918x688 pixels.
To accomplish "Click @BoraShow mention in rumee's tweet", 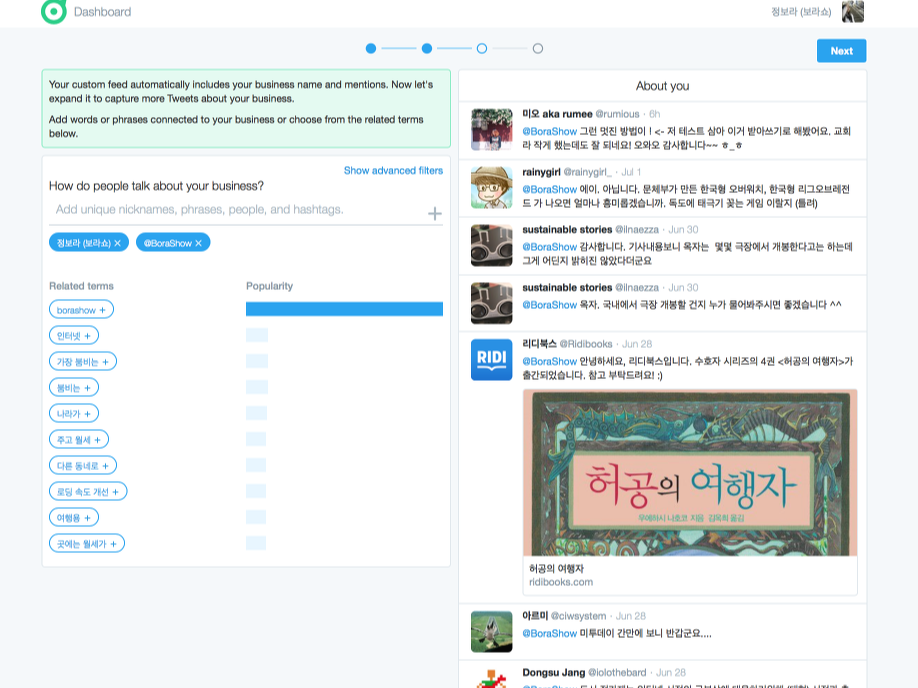I will coord(549,131).
